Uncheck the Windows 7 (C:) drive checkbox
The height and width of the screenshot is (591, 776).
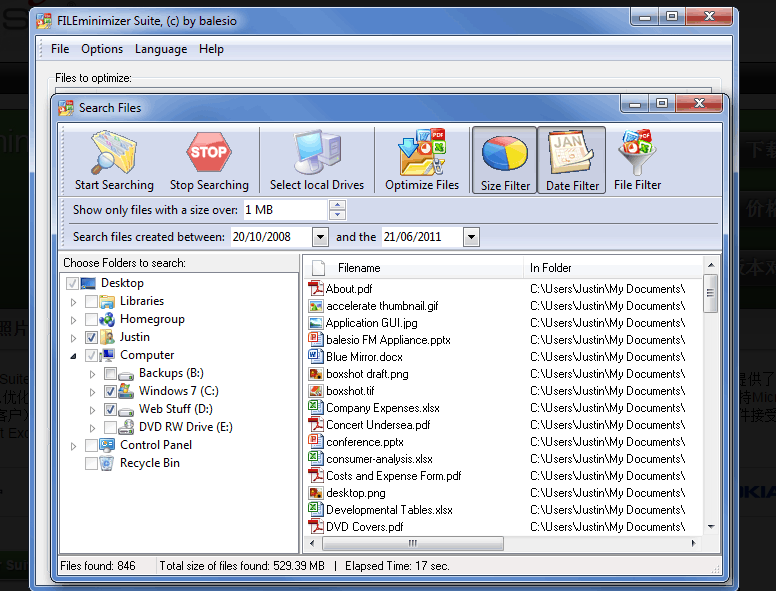(111, 391)
